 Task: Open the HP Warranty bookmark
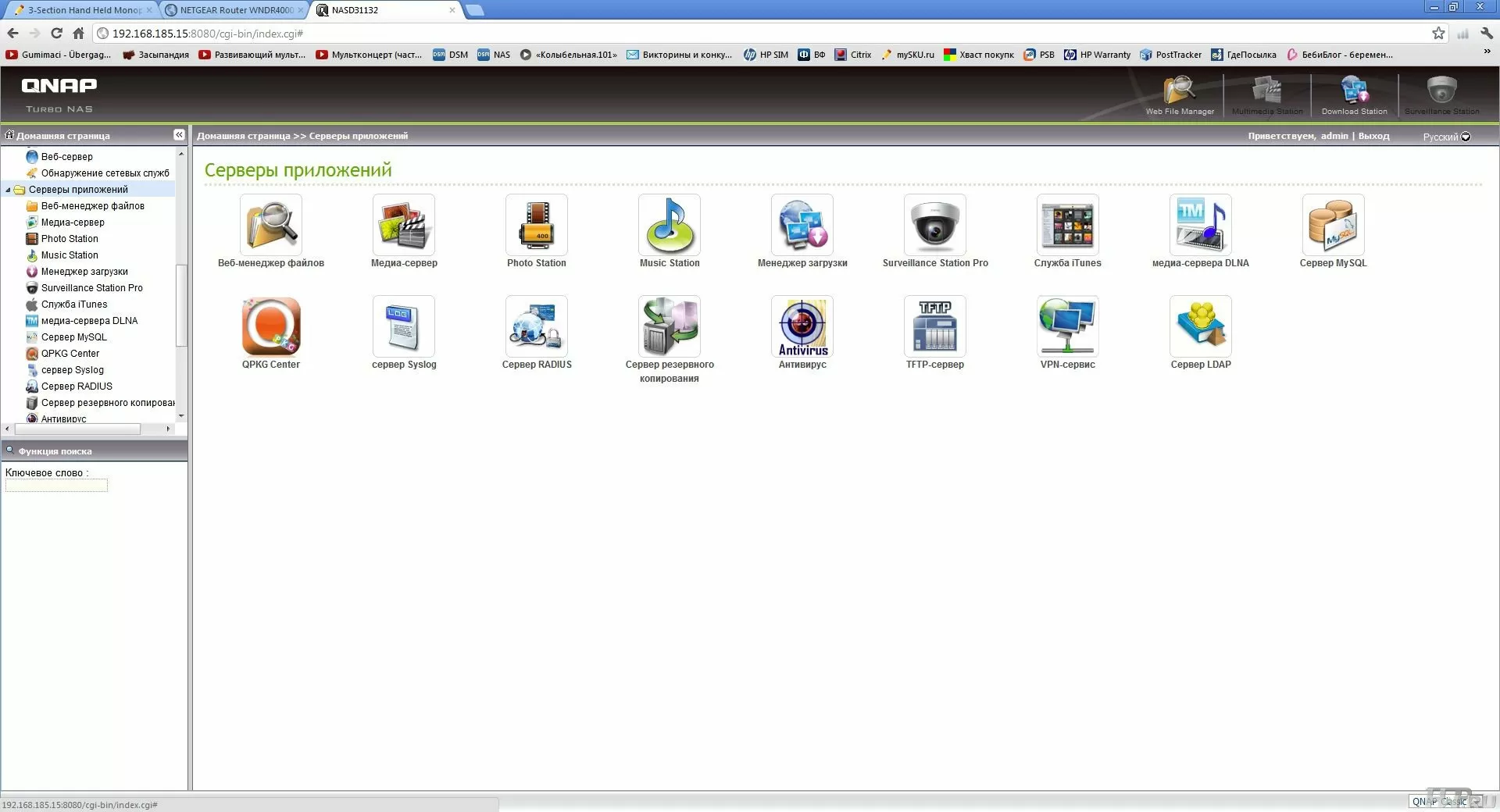tap(1097, 55)
